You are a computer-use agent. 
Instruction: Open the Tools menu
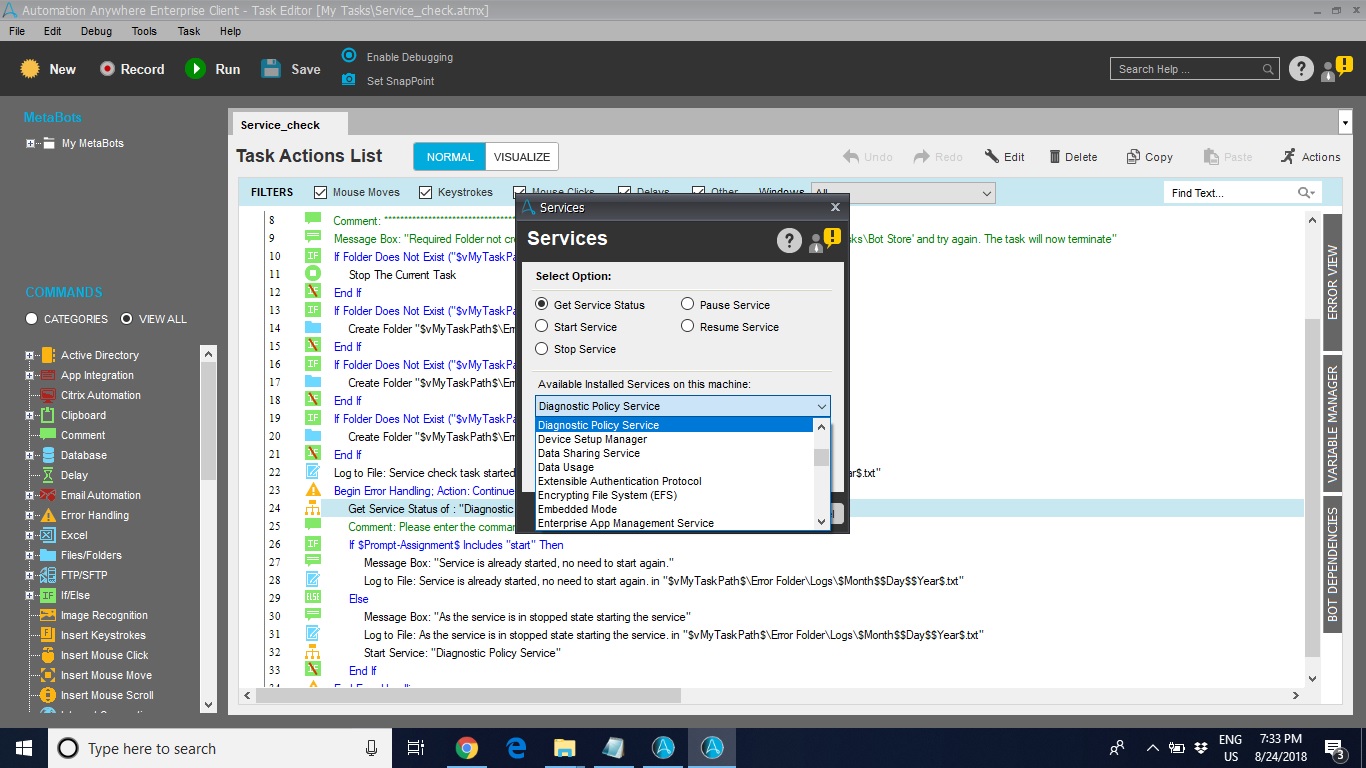click(144, 31)
